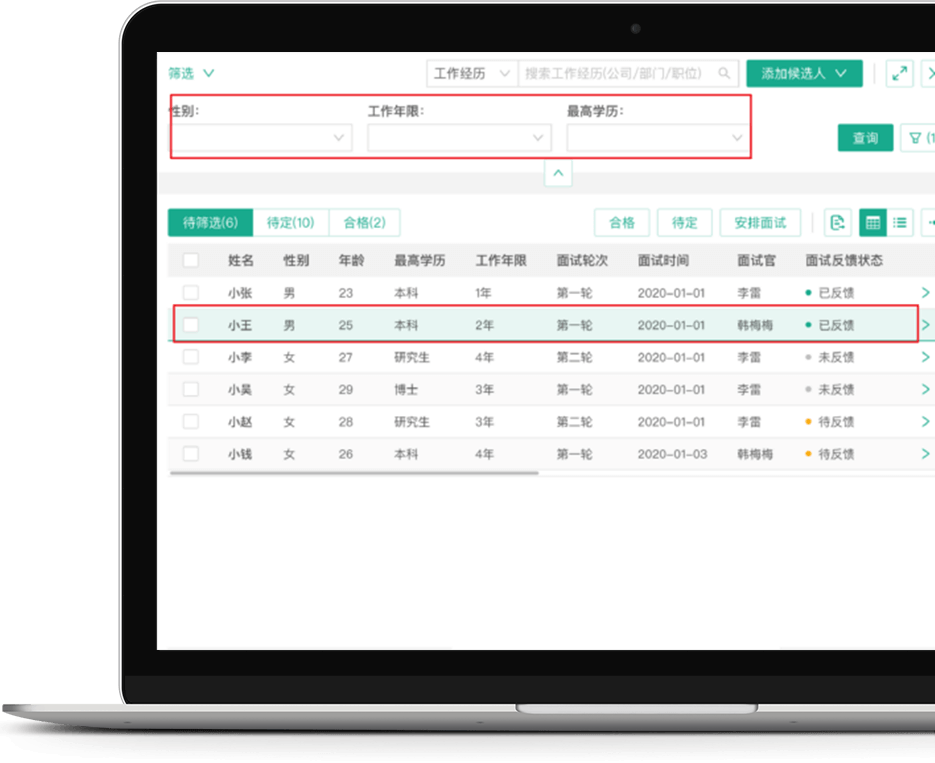Switch to the 合格(2) tab
Viewport: 935px width, 763px height.
click(364, 223)
